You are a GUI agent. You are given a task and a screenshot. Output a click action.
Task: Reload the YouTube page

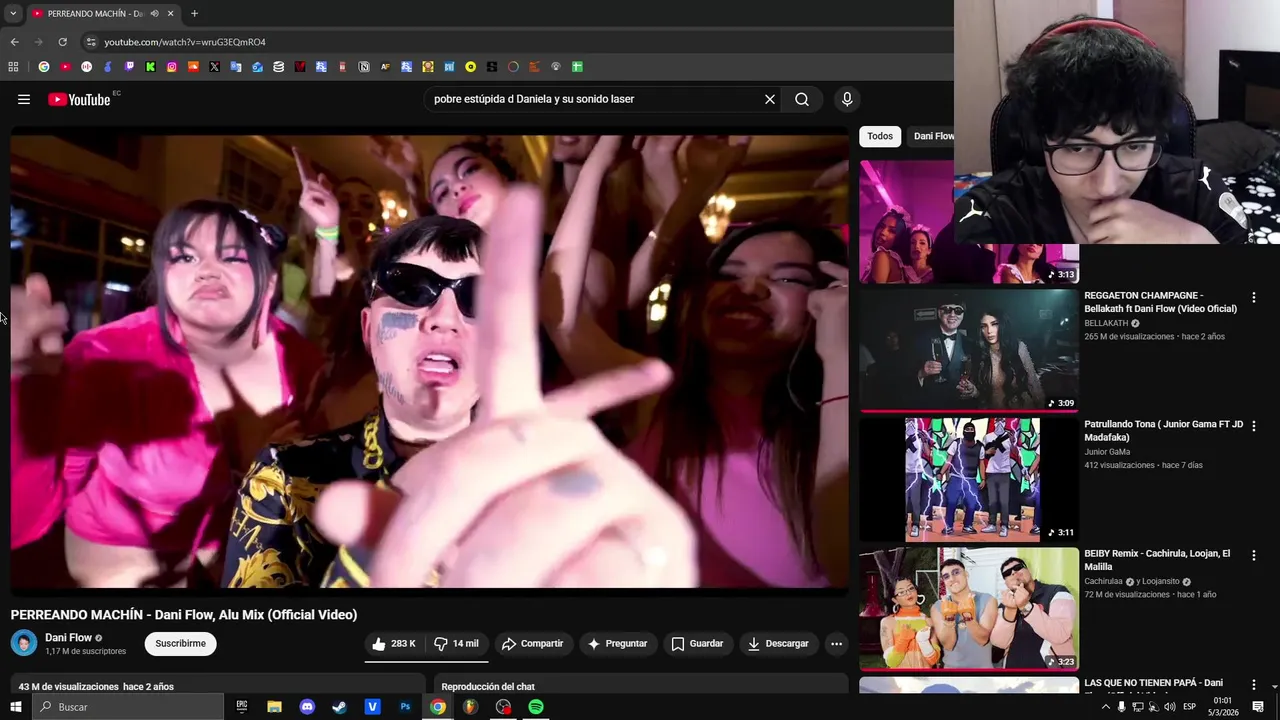62,42
